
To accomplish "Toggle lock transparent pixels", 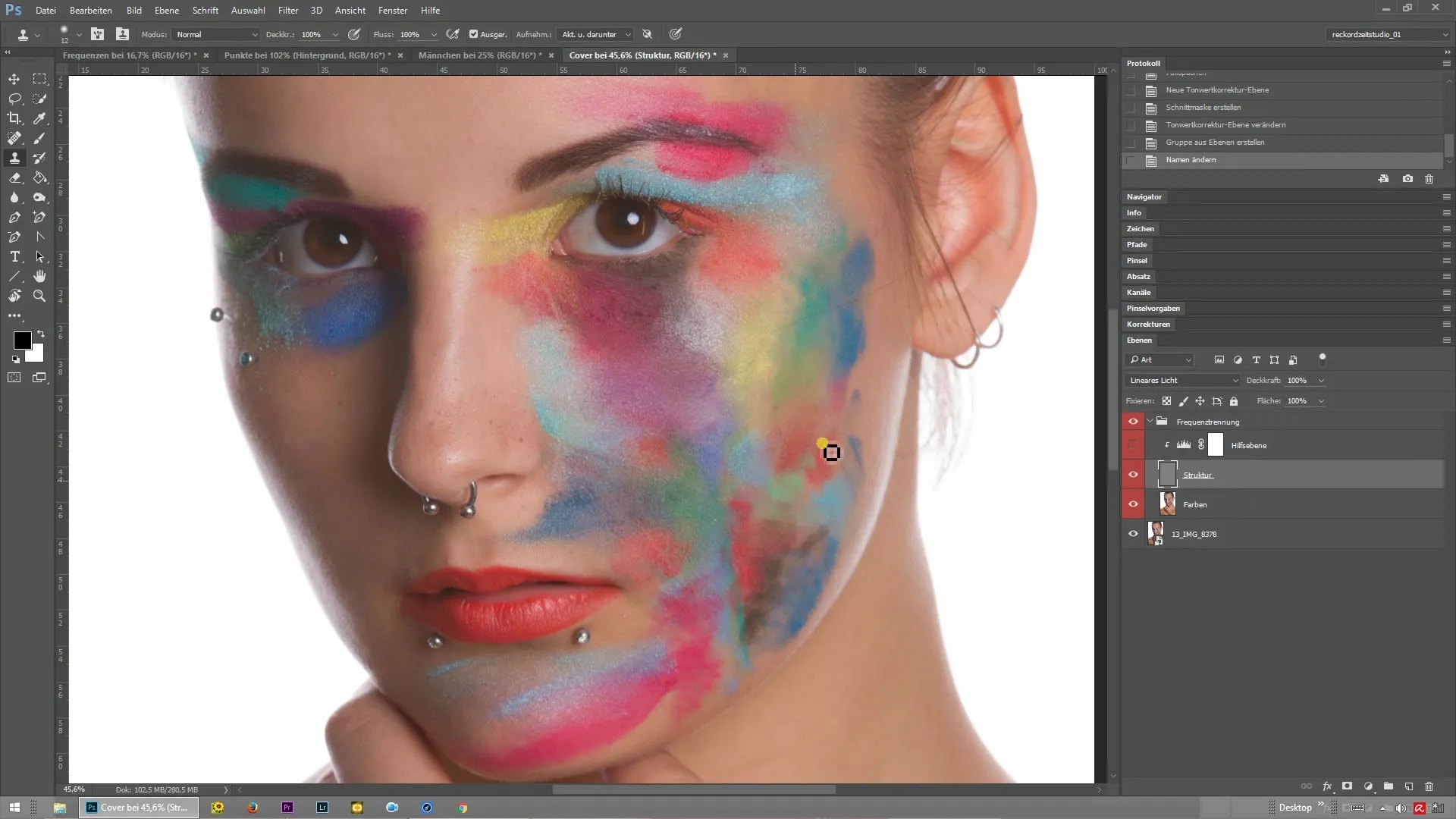I will pyautogui.click(x=1166, y=401).
